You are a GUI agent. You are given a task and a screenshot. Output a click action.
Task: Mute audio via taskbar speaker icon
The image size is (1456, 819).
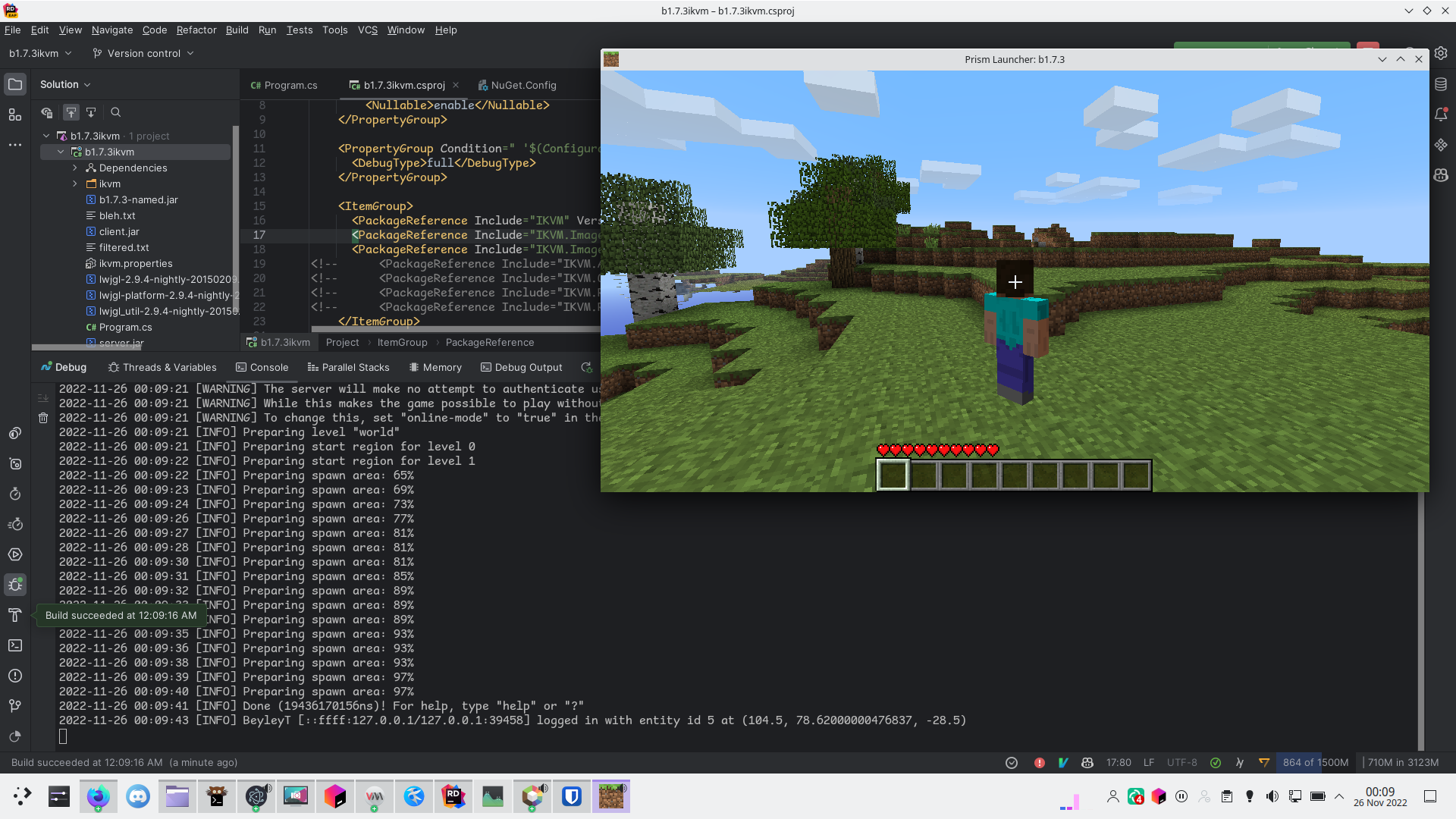coord(1271,796)
